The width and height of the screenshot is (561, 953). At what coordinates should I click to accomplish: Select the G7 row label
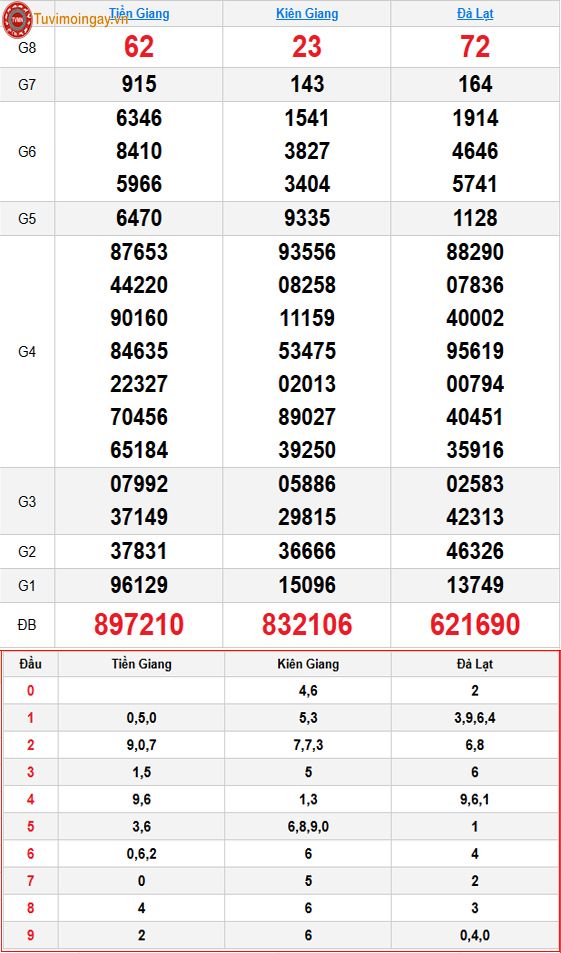point(27,84)
